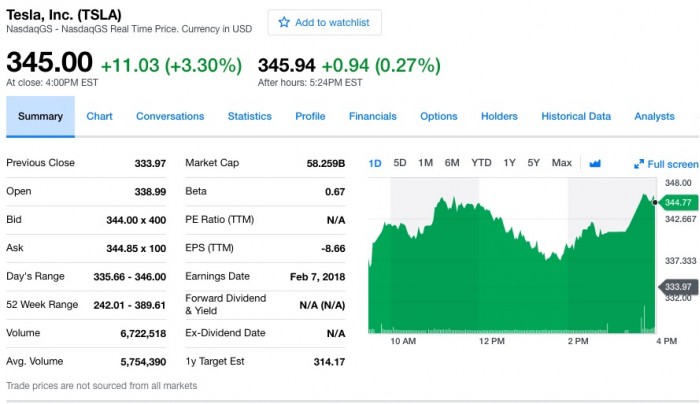Click the Tesla, Inc. (TSLA) title
This screenshot has height=404, width=700.
tap(64, 15)
